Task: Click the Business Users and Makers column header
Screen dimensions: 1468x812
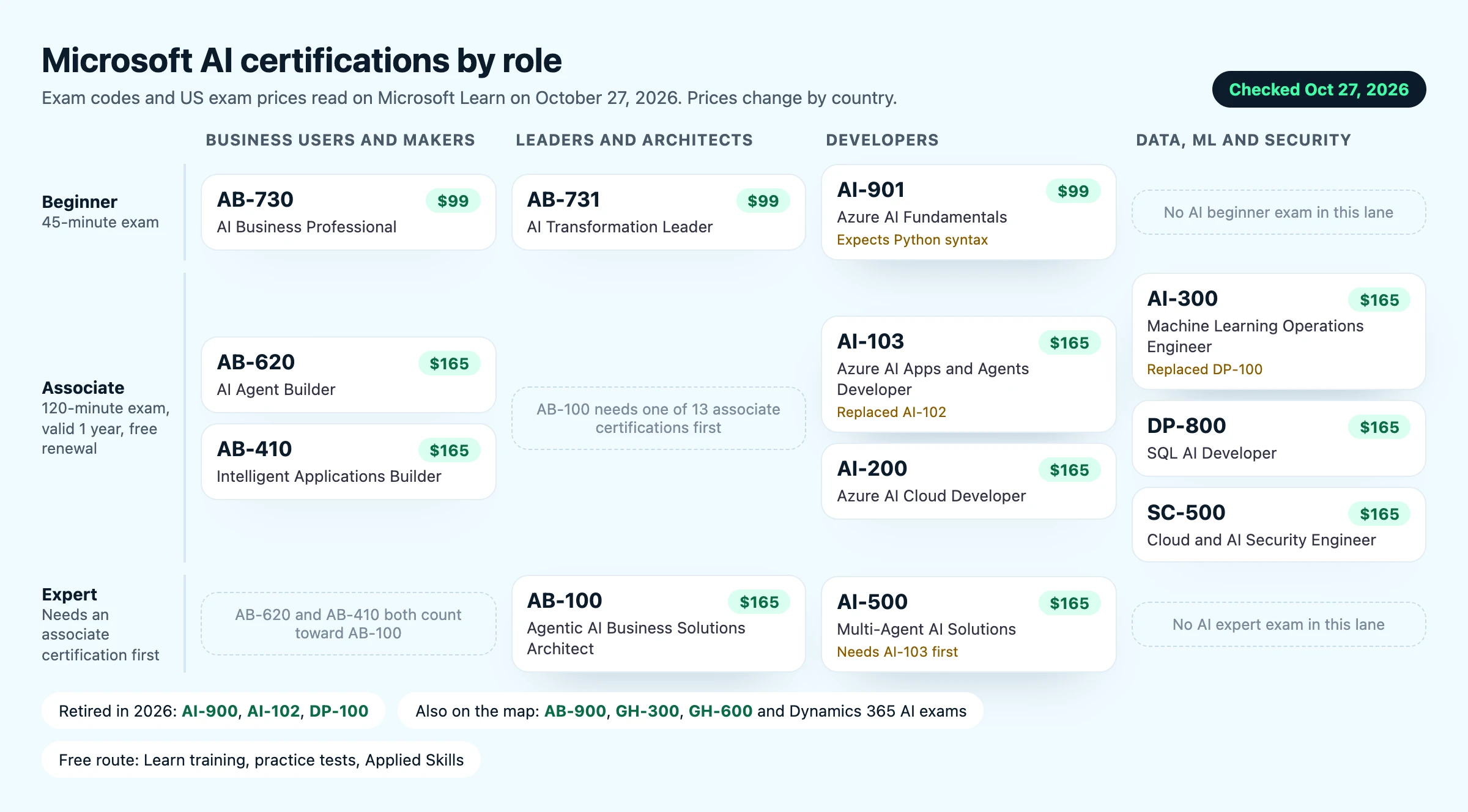Action: [x=340, y=140]
